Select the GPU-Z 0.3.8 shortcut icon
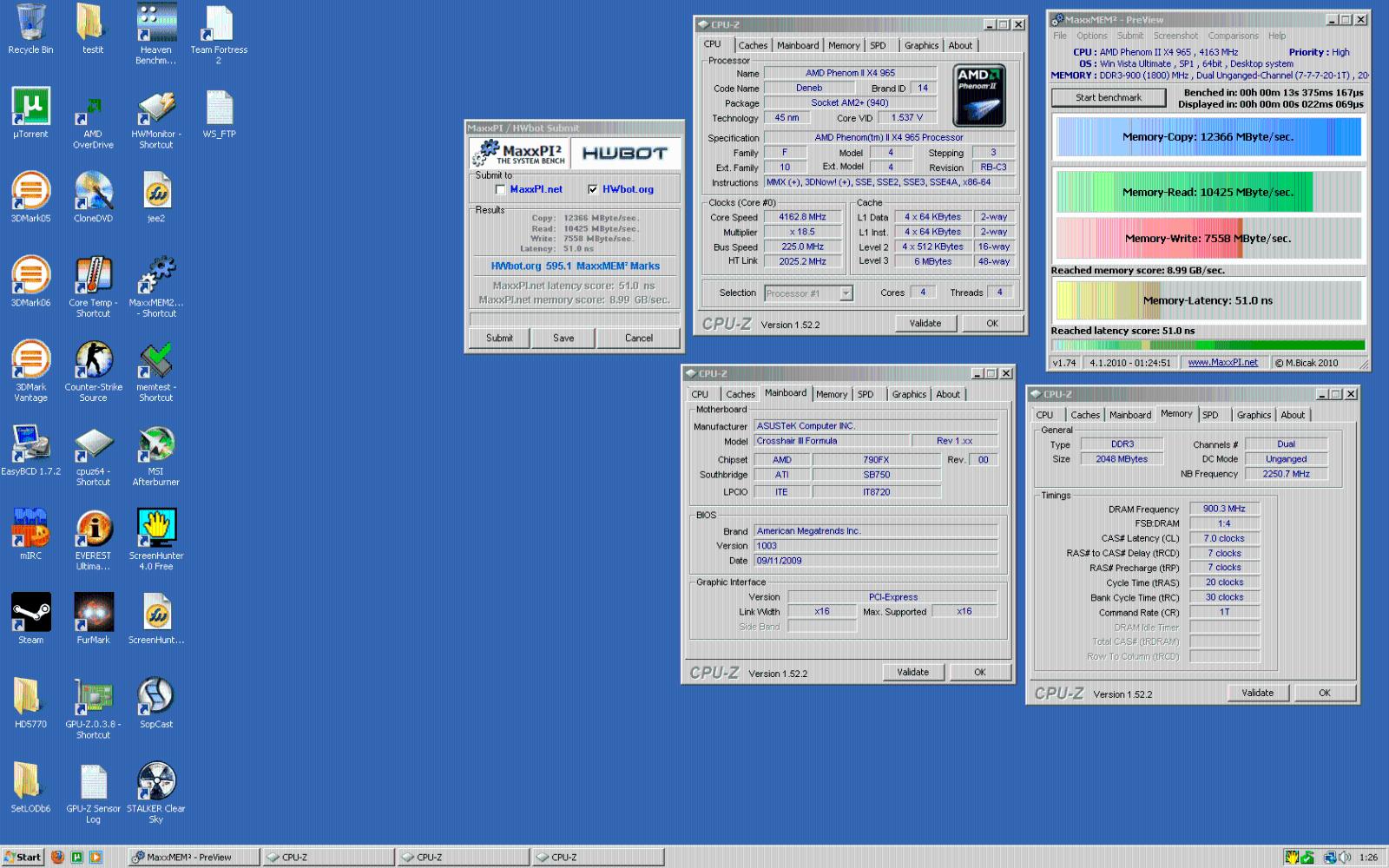 93,698
